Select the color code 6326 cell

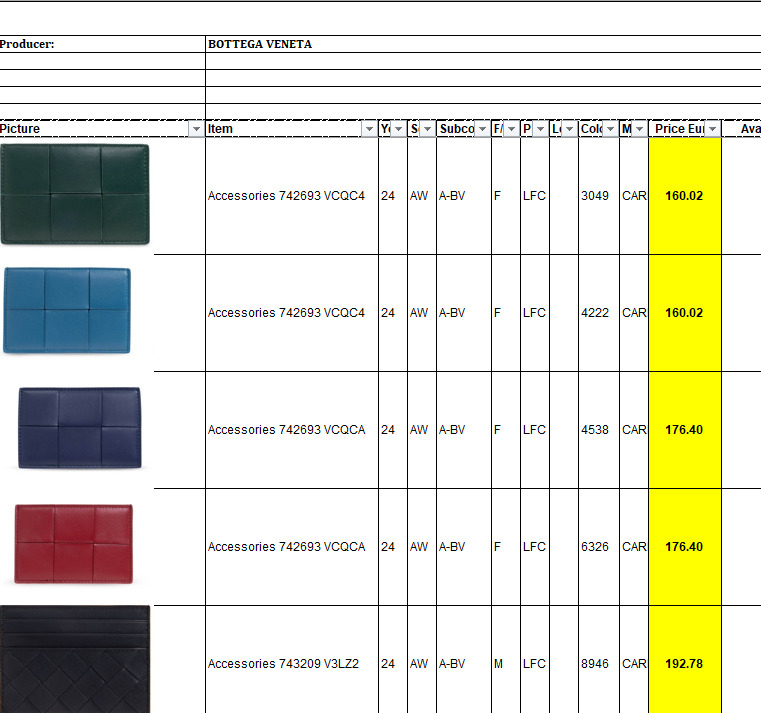[x=598, y=547]
